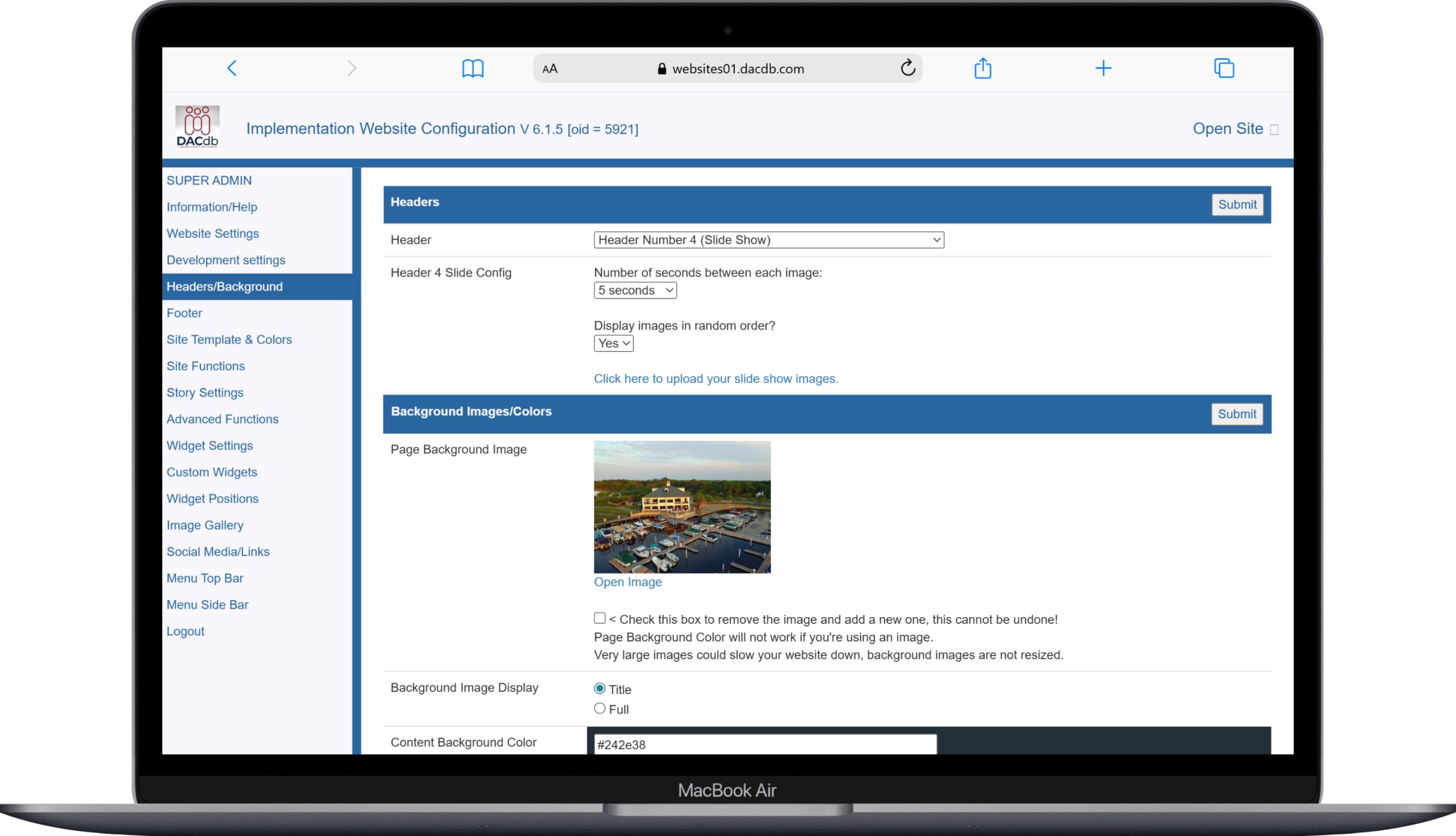
Task: Click the browser forward arrow
Action: tap(352, 68)
